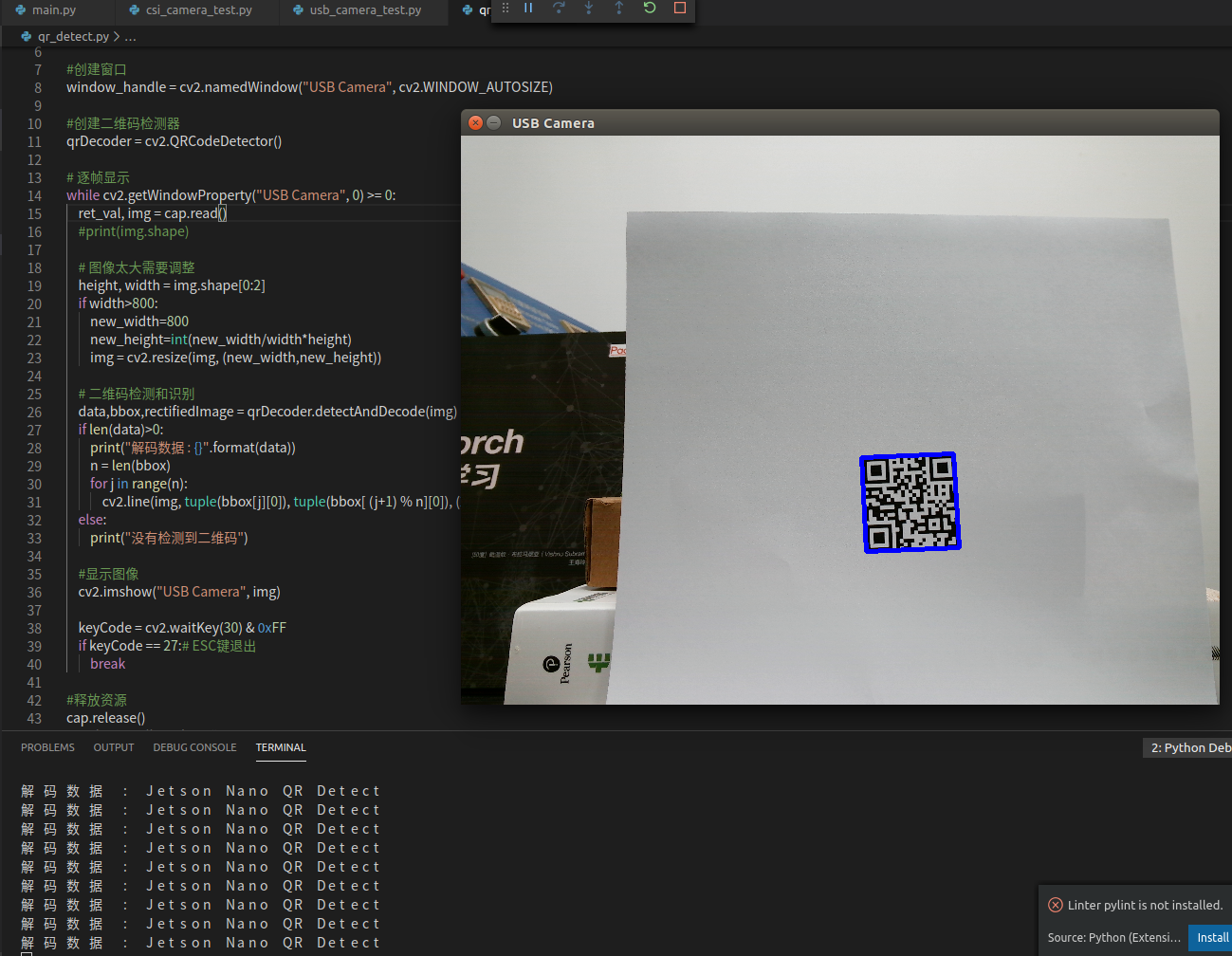Screen dimensions: 1232x956
Task: Click 'Source: Python (Extensi...' notification text
Action: coord(1113,937)
